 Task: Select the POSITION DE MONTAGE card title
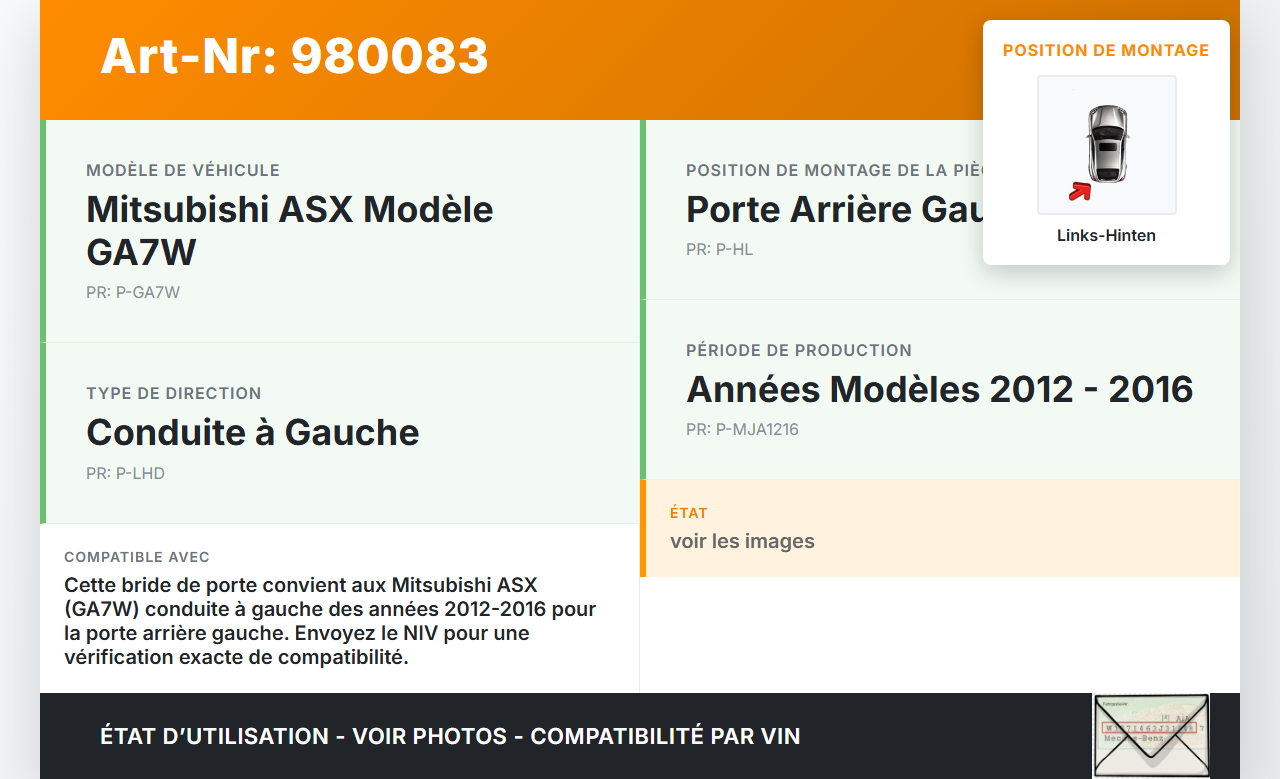1106,50
